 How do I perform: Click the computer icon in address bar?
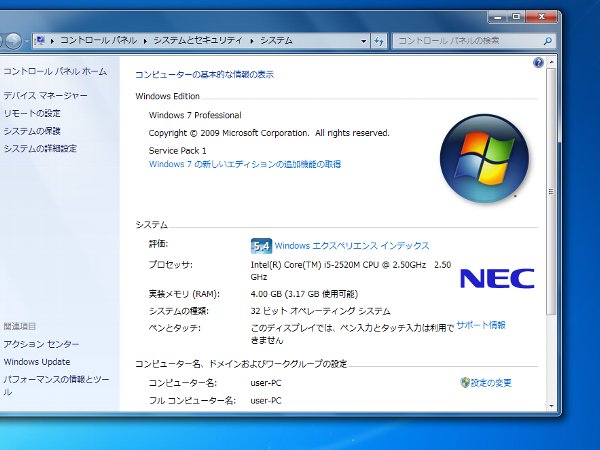pos(40,40)
